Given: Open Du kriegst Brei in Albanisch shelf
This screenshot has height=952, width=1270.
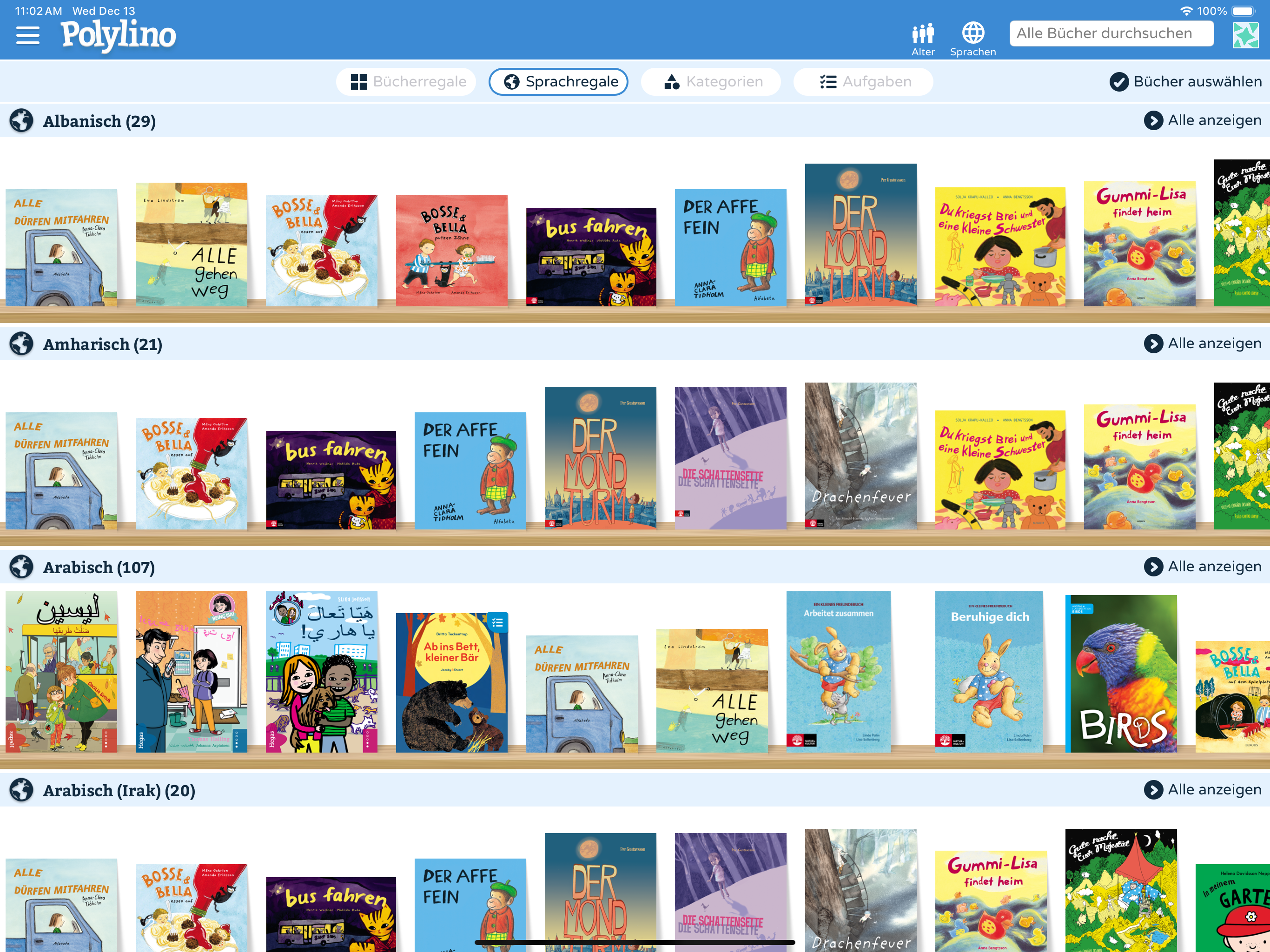Looking at the screenshot, I should (x=1000, y=246).
